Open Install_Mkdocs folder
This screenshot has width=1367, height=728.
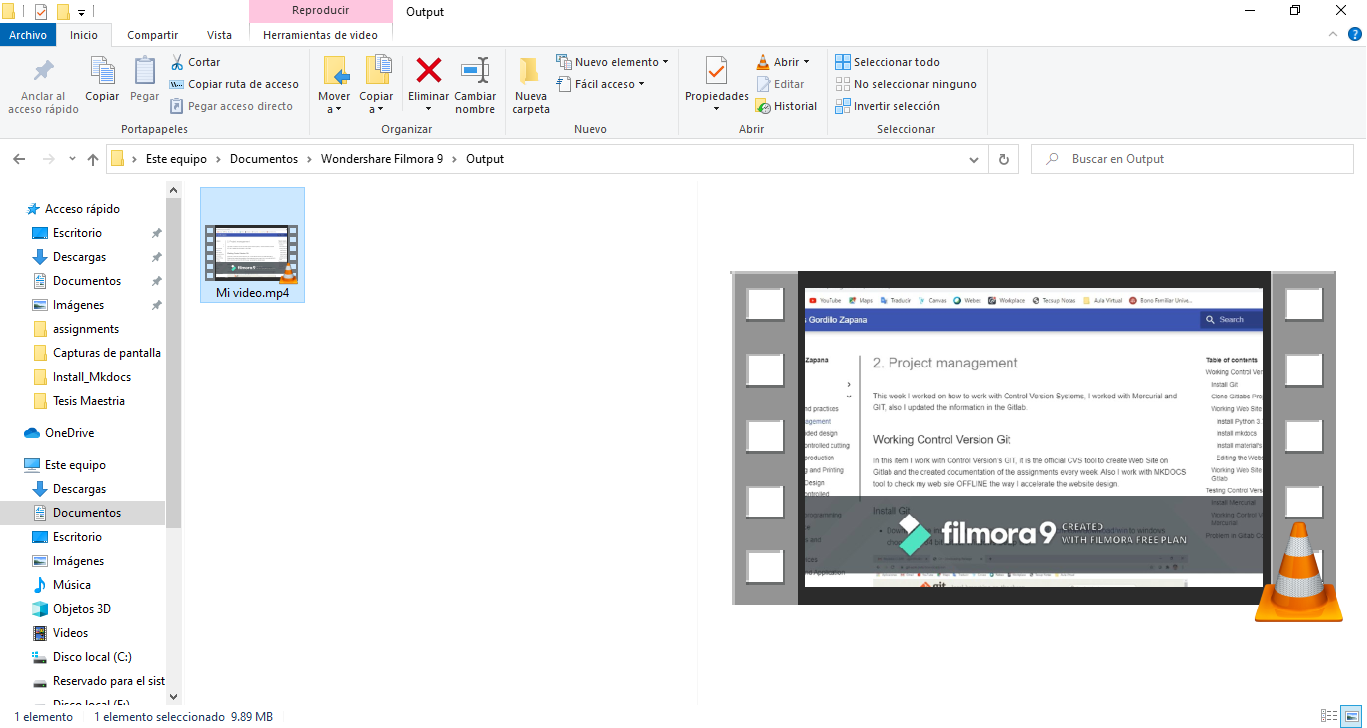92,377
